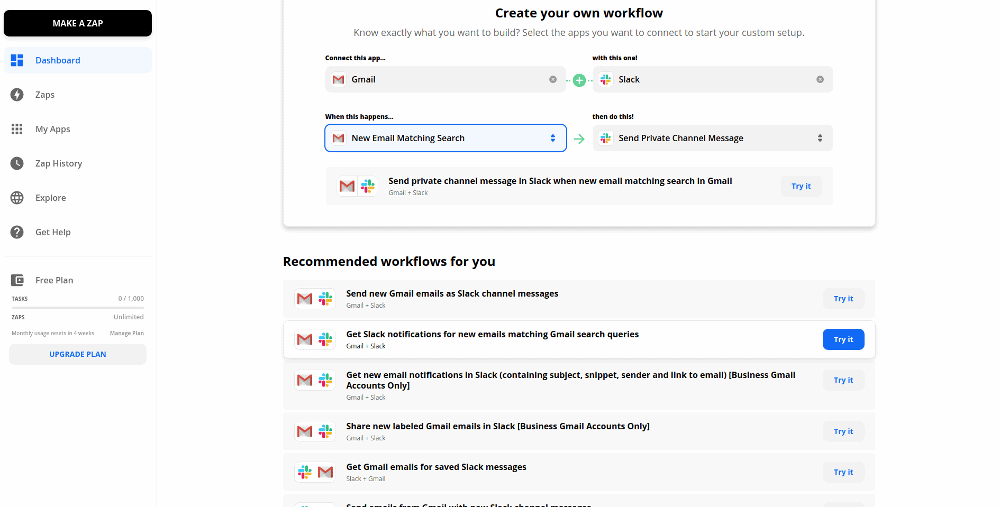Click Gmail icon on Get Slack notifications row
1000x507 pixels.
coord(305,339)
